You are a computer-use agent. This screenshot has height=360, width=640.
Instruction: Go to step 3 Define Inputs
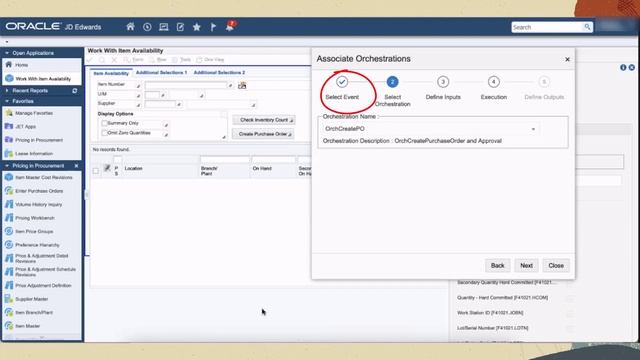point(443,82)
